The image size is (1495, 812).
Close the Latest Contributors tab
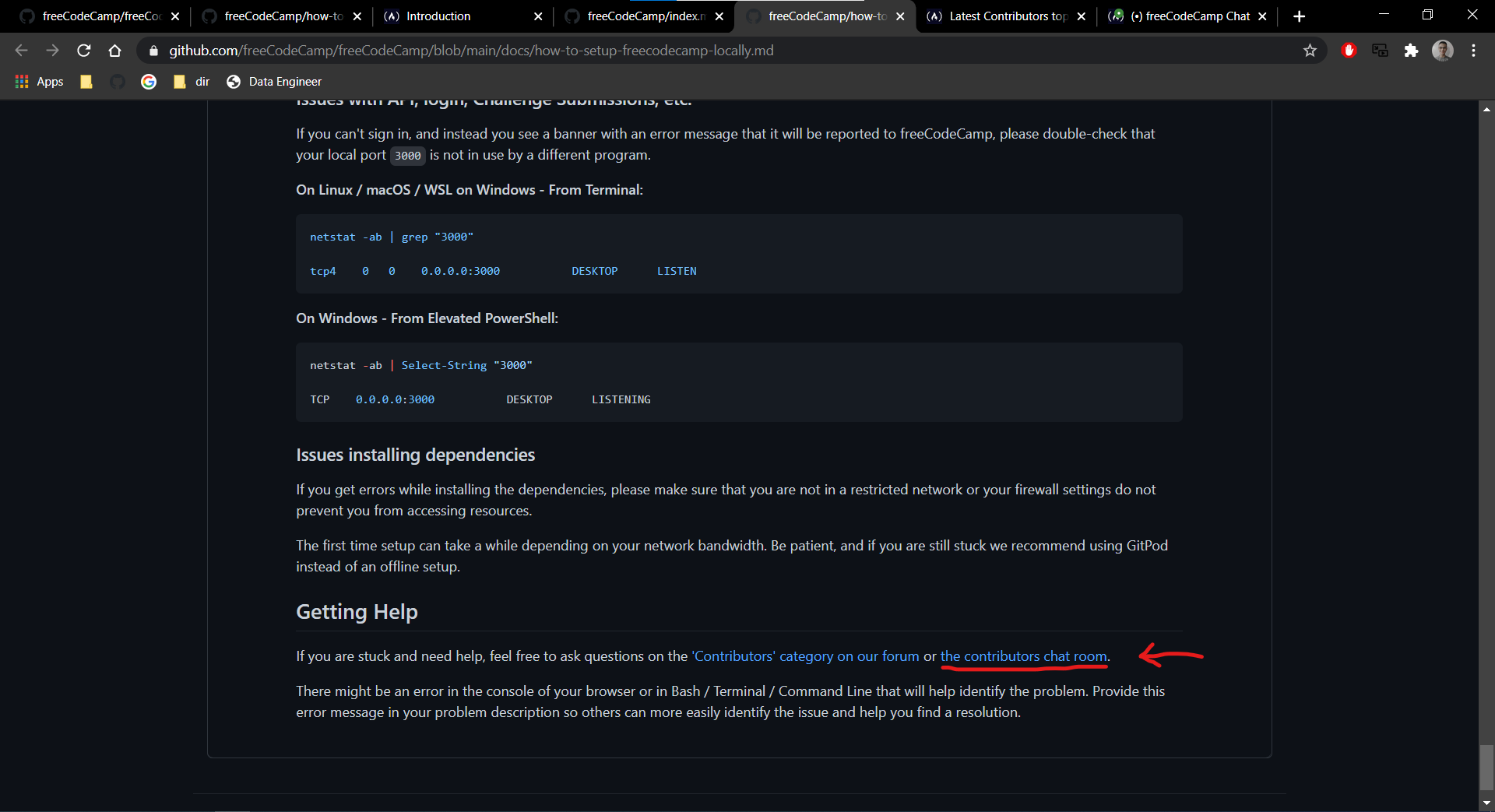pyautogui.click(x=1081, y=16)
